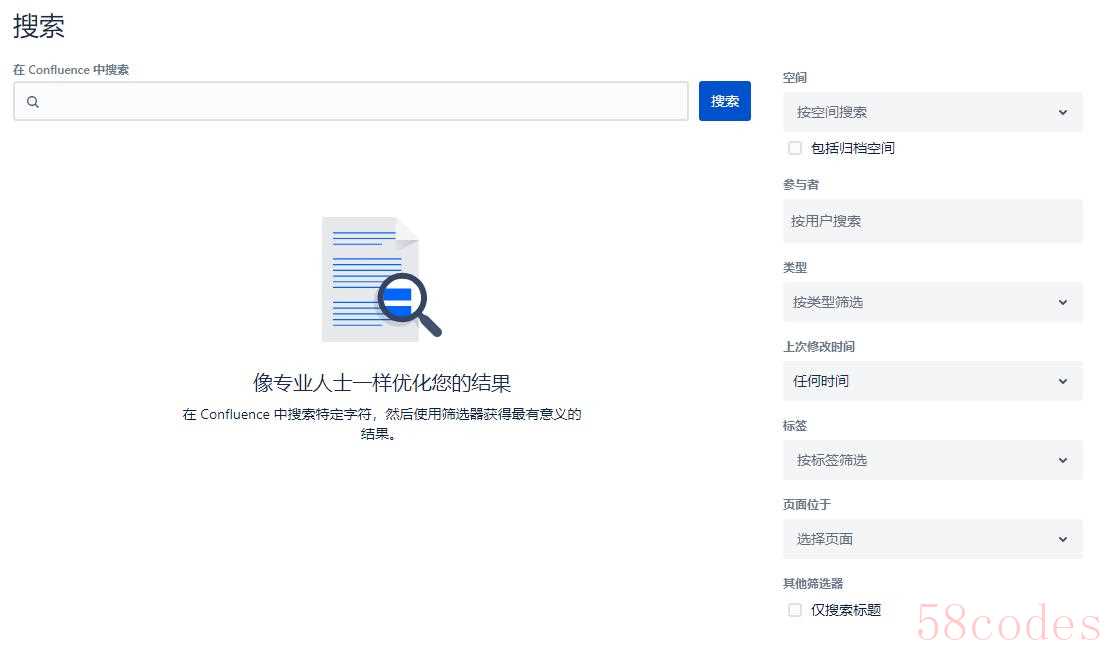Screen dimensions: 1116x653
Task: Open the 按类型筛选 dropdown
Action: coord(932,302)
